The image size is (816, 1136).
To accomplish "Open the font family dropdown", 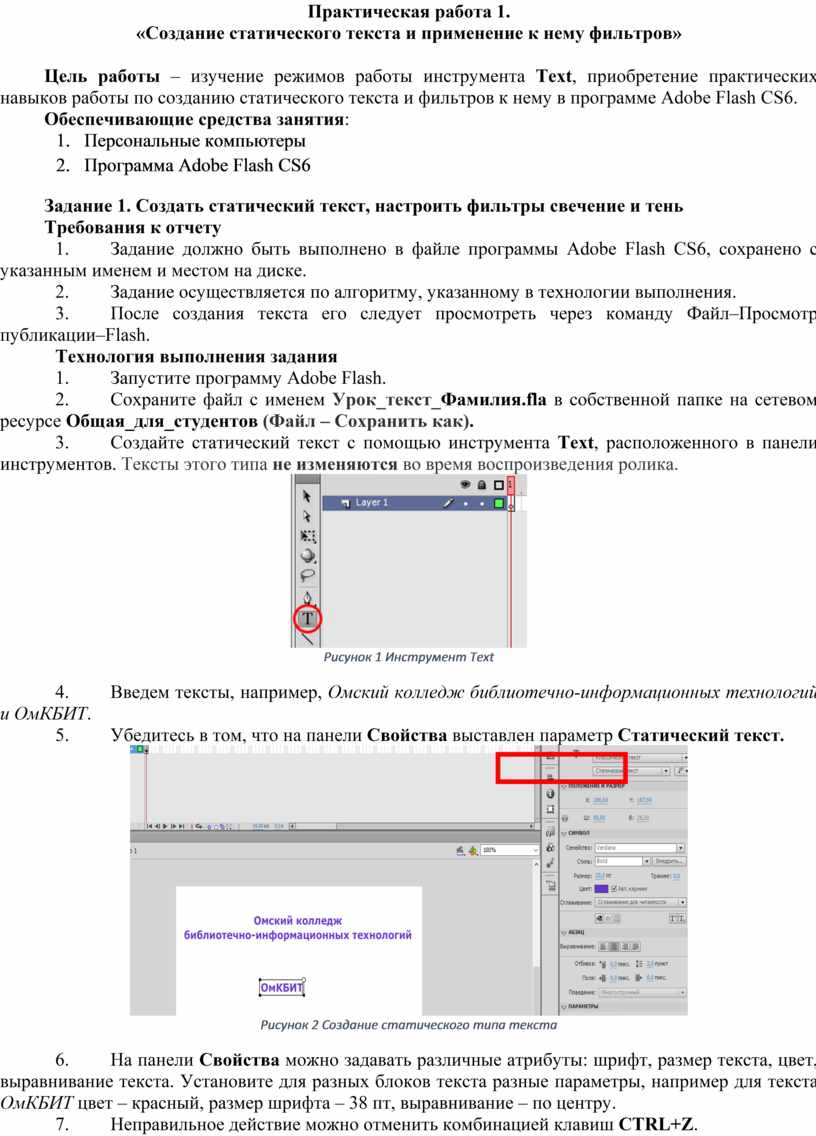I will tap(640, 848).
